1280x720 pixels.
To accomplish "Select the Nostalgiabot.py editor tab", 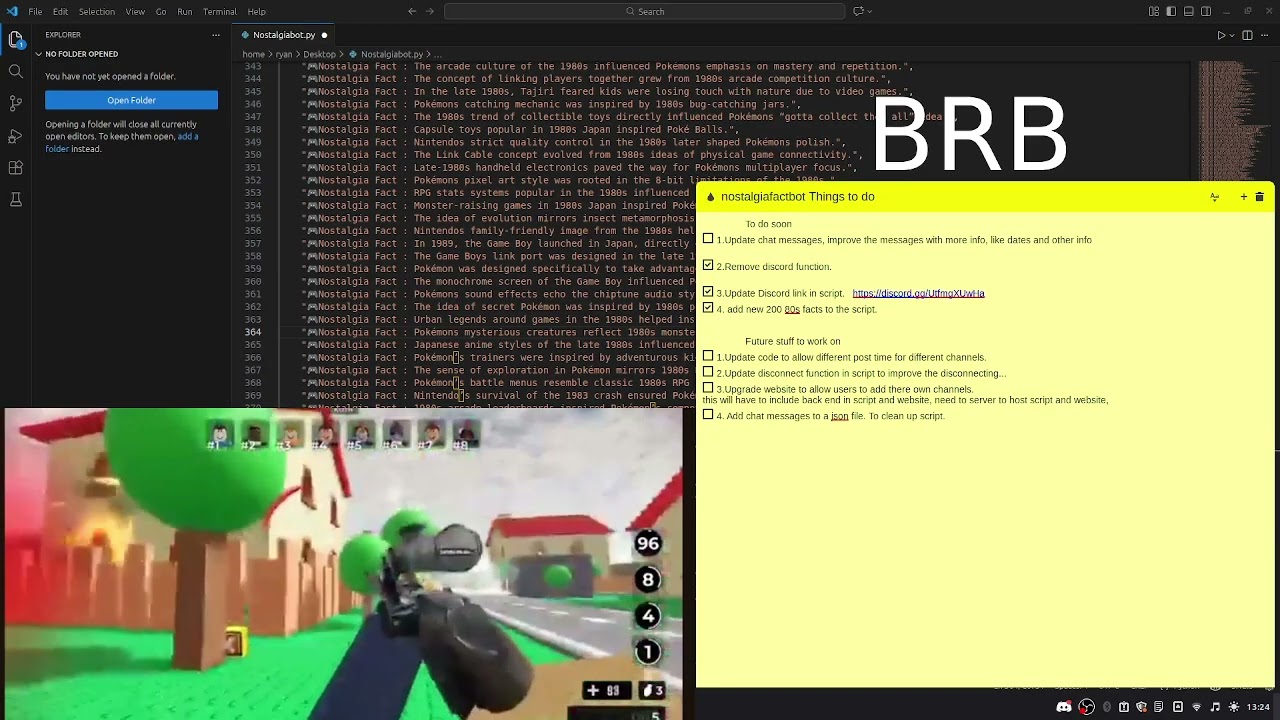I will coord(284,35).
